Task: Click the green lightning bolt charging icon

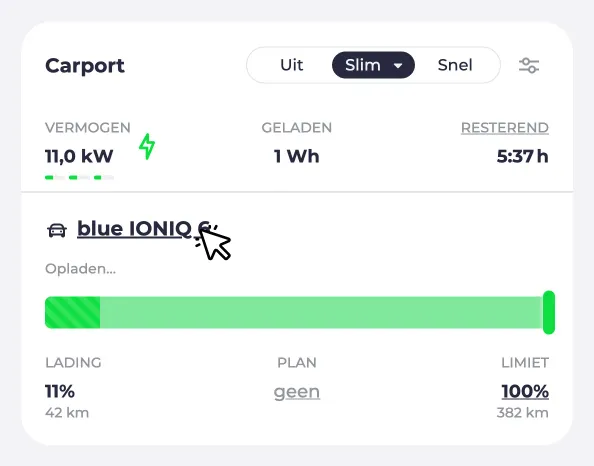Action: 147,146
